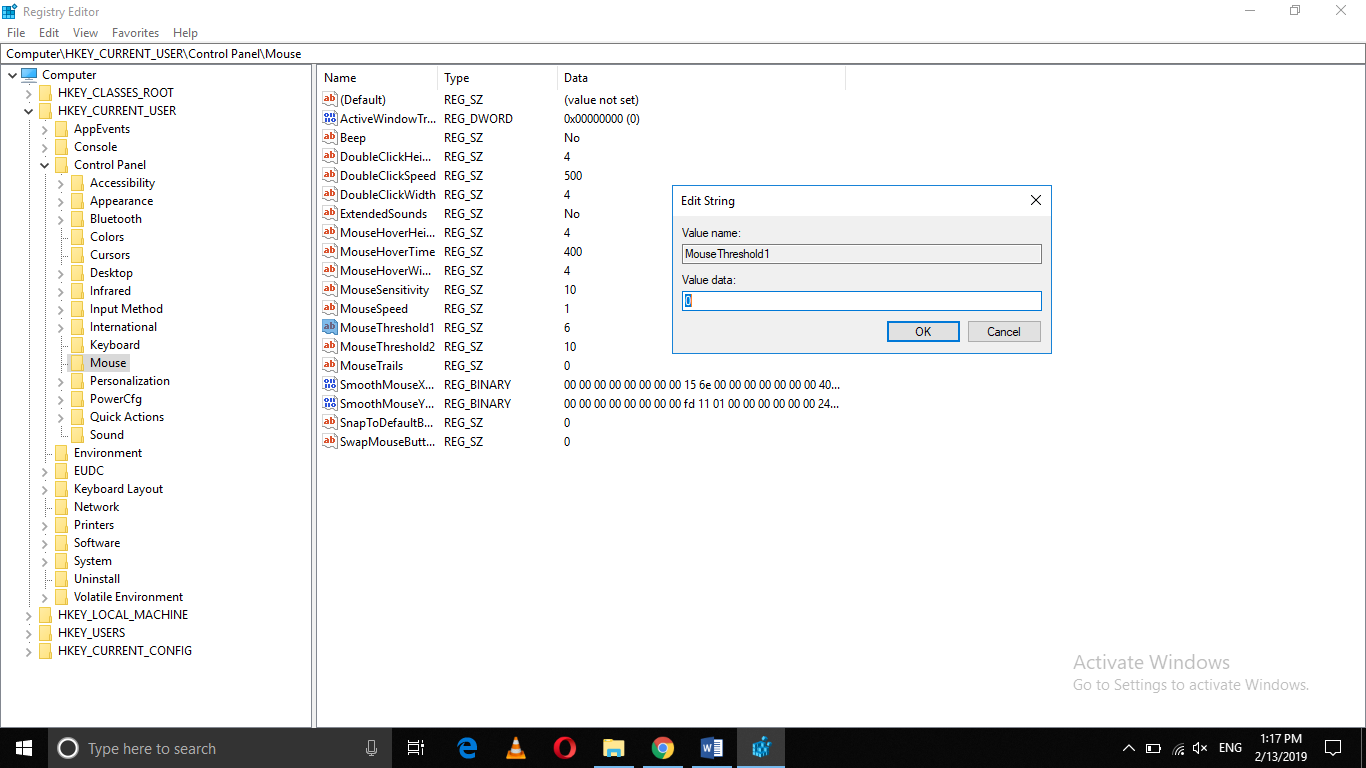Click the Keyboard folder icon under Control Panel
This screenshot has height=768, width=1366.
pos(78,344)
